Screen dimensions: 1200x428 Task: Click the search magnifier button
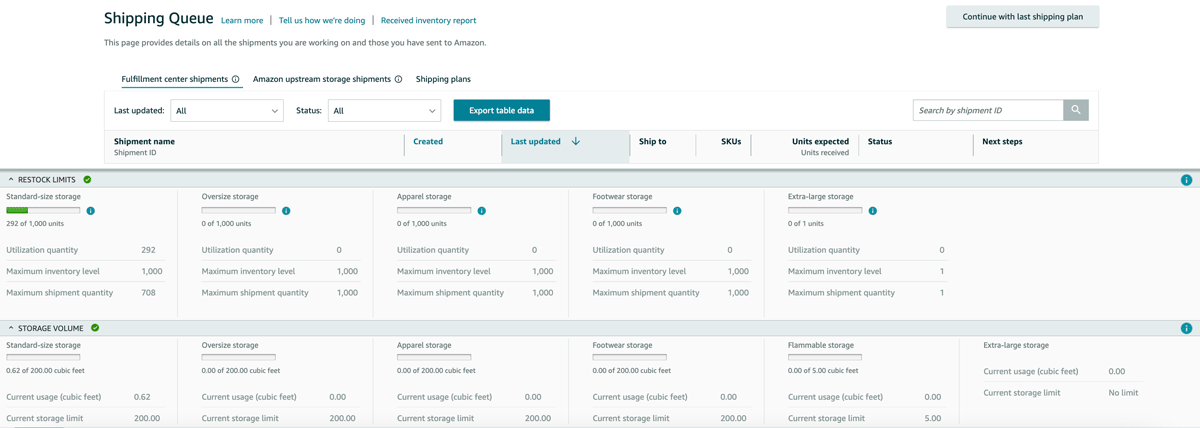(x=1076, y=110)
